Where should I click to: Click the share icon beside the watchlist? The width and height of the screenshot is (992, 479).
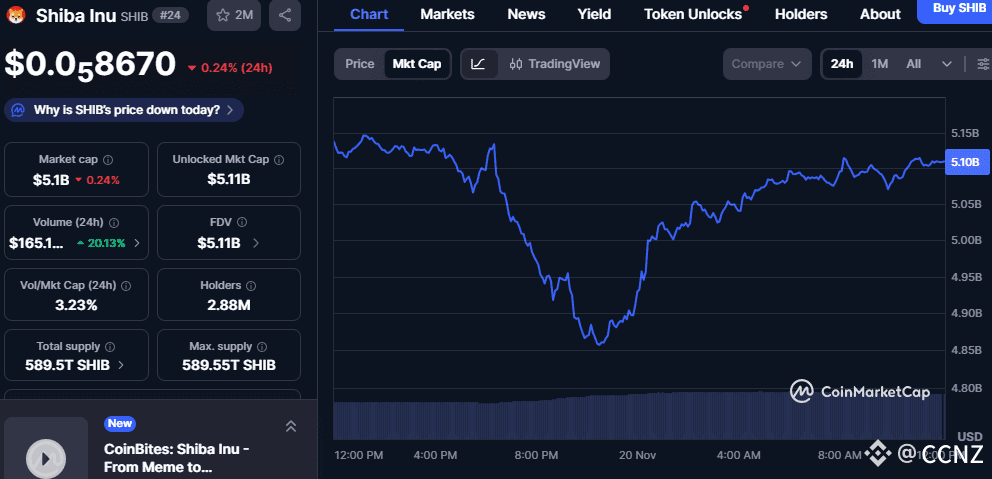click(x=285, y=15)
